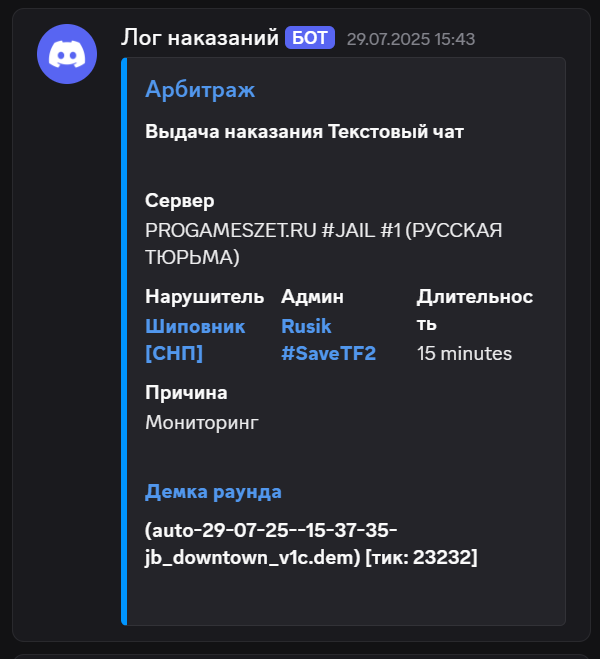Click the 15 minutes duration value
The width and height of the screenshot is (600, 659).
pyautogui.click(x=464, y=353)
